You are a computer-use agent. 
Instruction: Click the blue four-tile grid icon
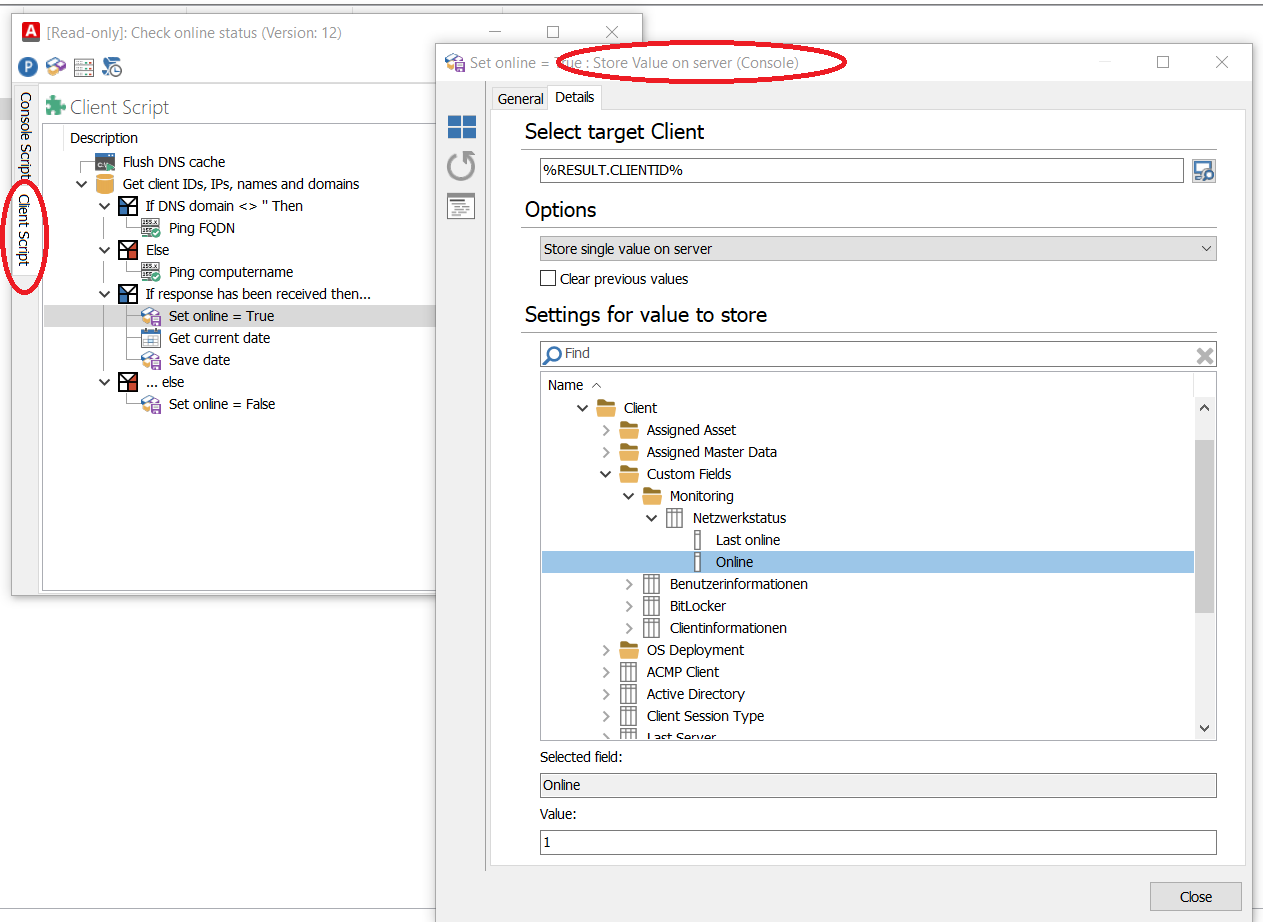coord(462,127)
